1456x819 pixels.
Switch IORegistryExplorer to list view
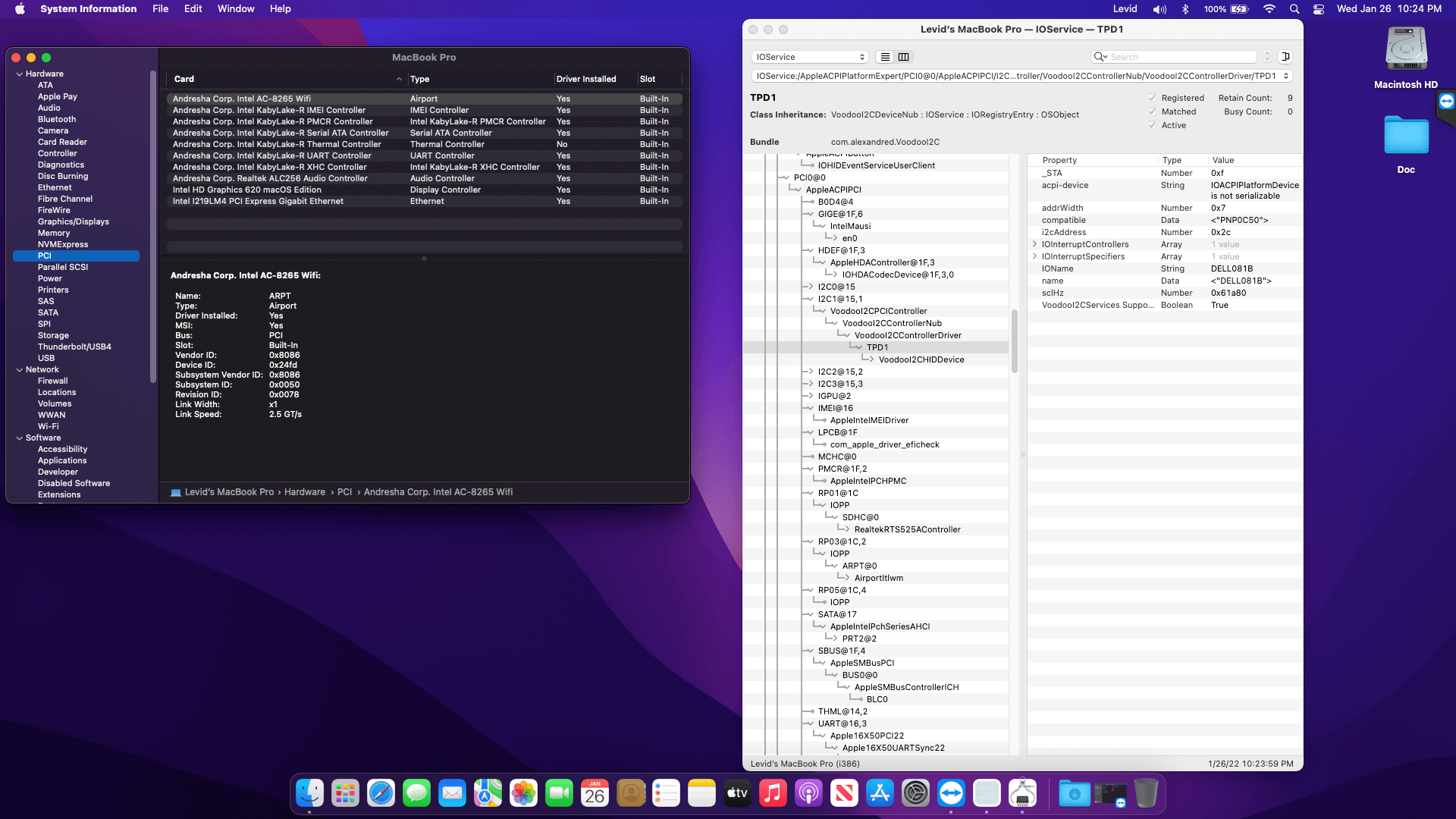click(885, 57)
